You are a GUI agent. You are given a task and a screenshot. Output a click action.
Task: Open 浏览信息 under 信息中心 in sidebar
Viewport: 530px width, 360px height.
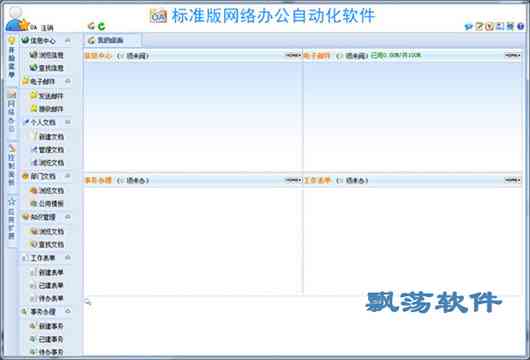[47, 55]
